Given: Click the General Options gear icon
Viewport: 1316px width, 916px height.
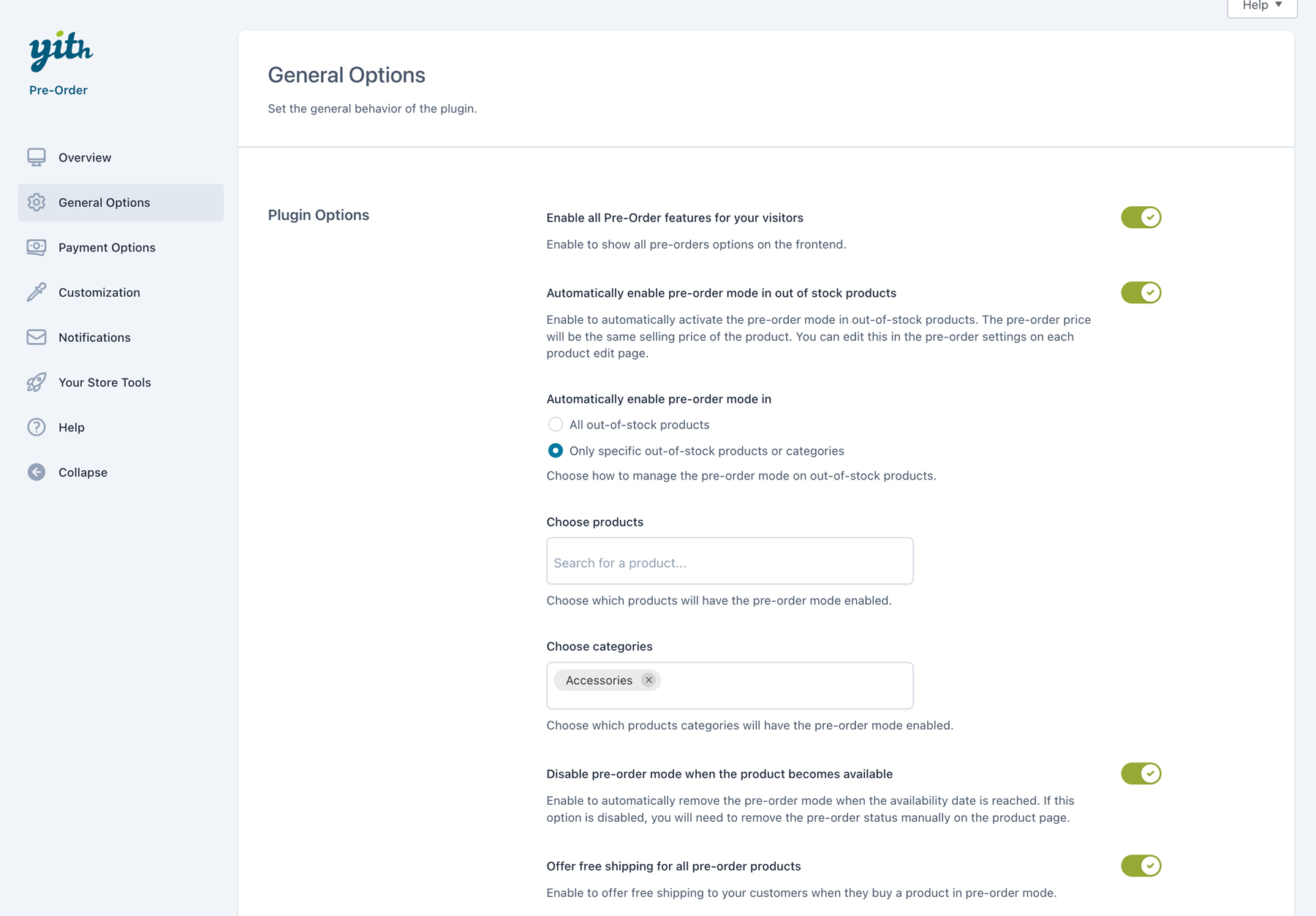Looking at the screenshot, I should (37, 202).
